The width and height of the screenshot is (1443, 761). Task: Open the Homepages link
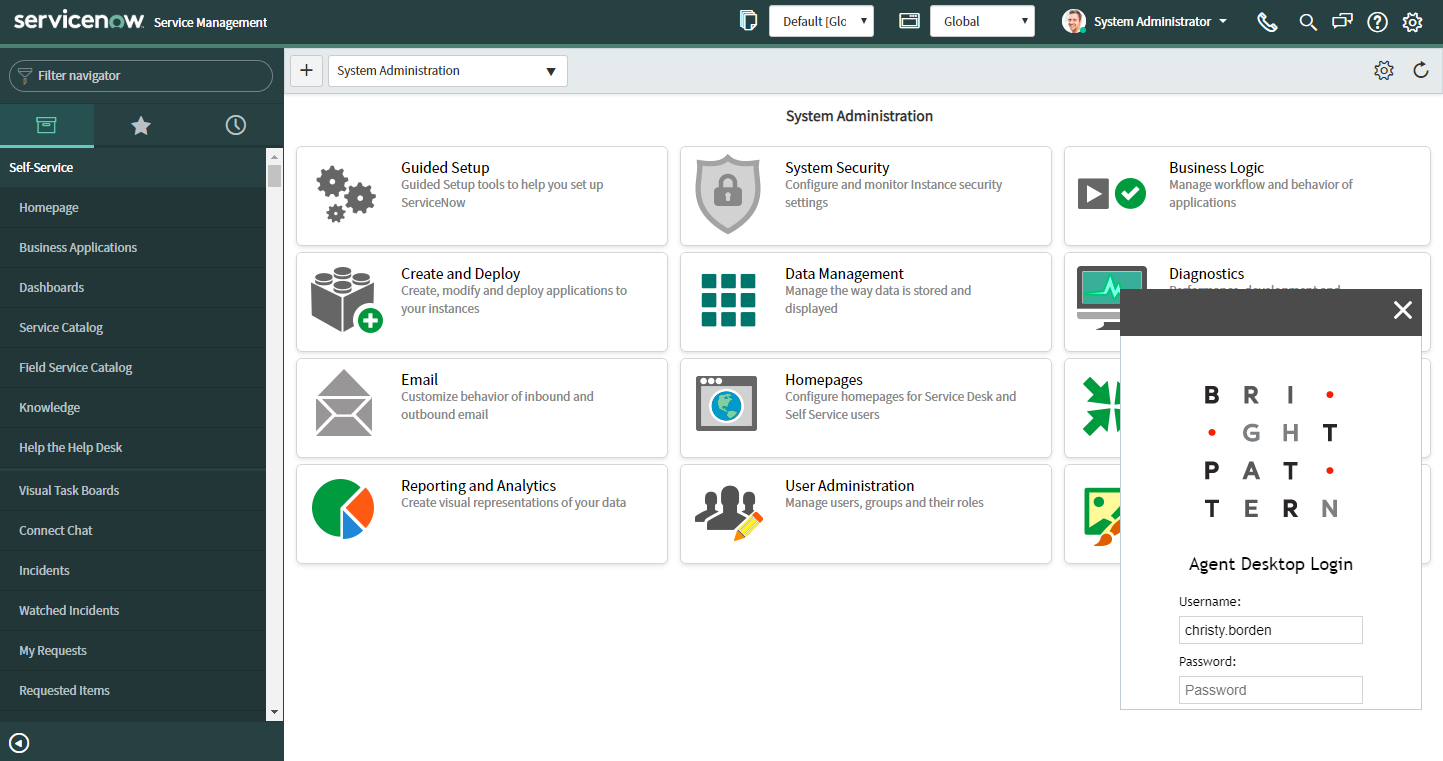824,380
